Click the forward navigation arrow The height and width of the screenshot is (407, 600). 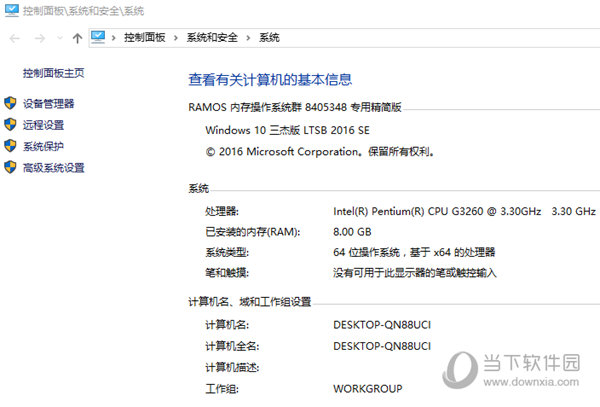point(40,38)
